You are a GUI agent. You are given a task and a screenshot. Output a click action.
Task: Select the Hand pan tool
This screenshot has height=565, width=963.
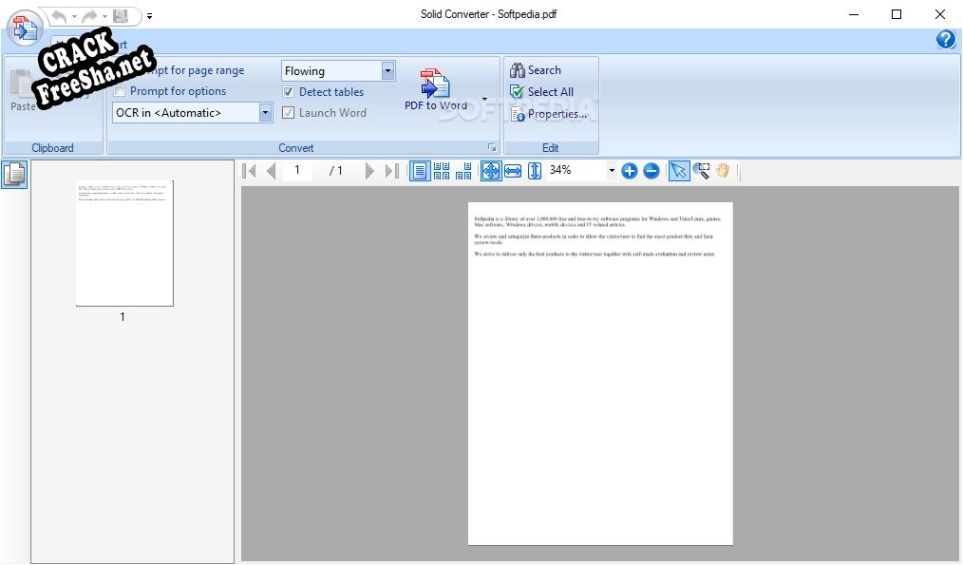pyautogui.click(x=722, y=171)
